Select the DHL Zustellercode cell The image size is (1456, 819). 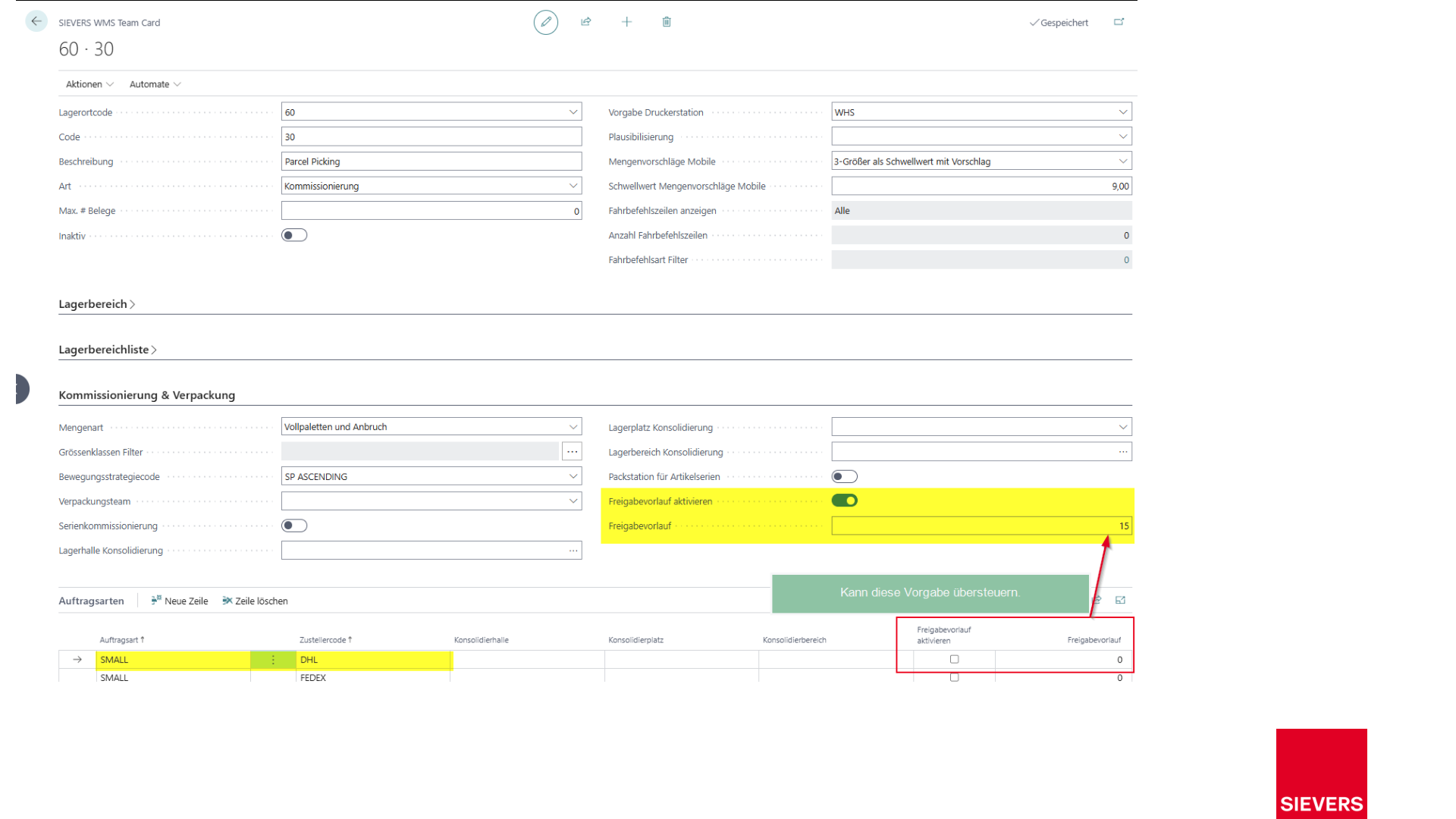(374, 660)
